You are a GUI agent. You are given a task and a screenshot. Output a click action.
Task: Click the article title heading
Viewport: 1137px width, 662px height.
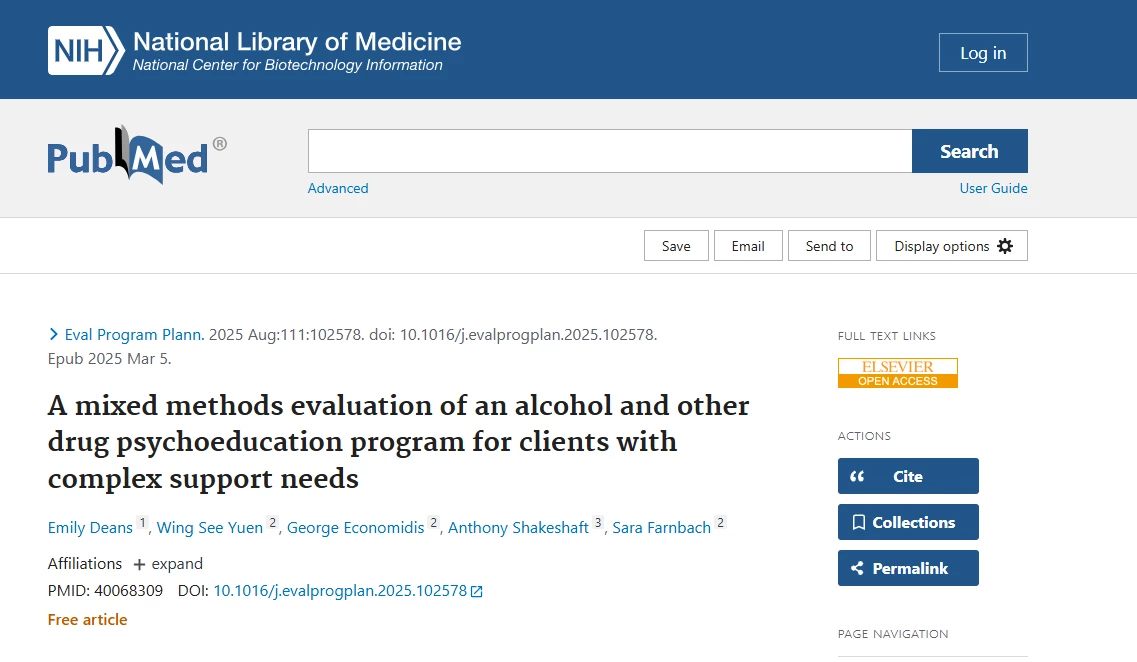[398, 442]
